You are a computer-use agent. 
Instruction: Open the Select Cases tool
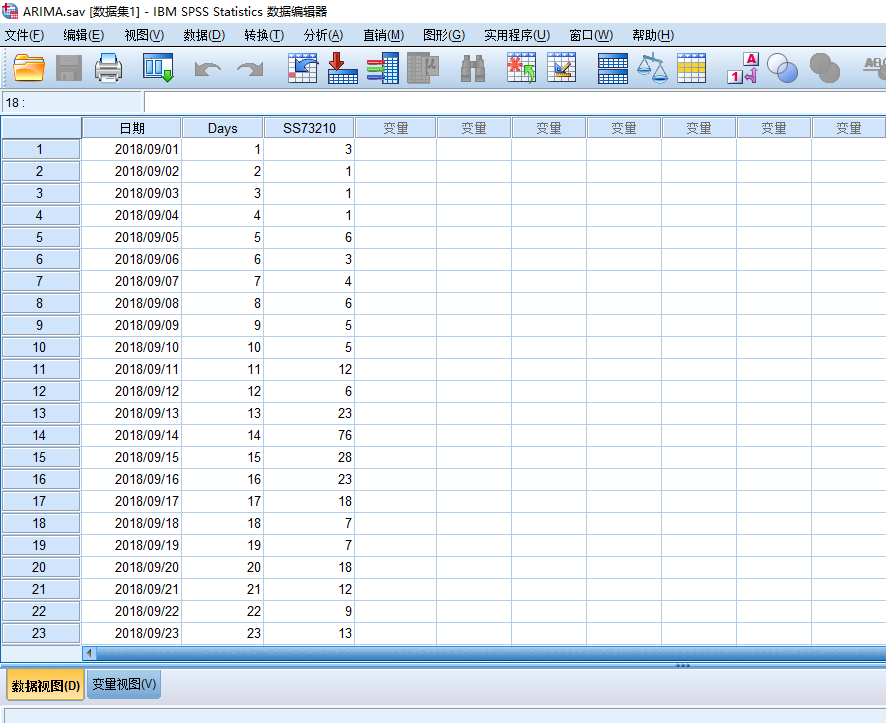[x=690, y=68]
